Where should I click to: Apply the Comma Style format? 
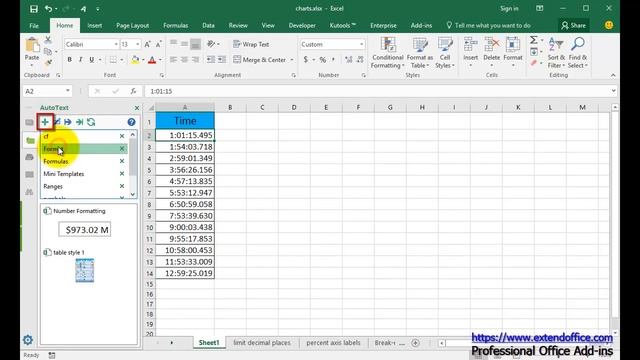333,60
